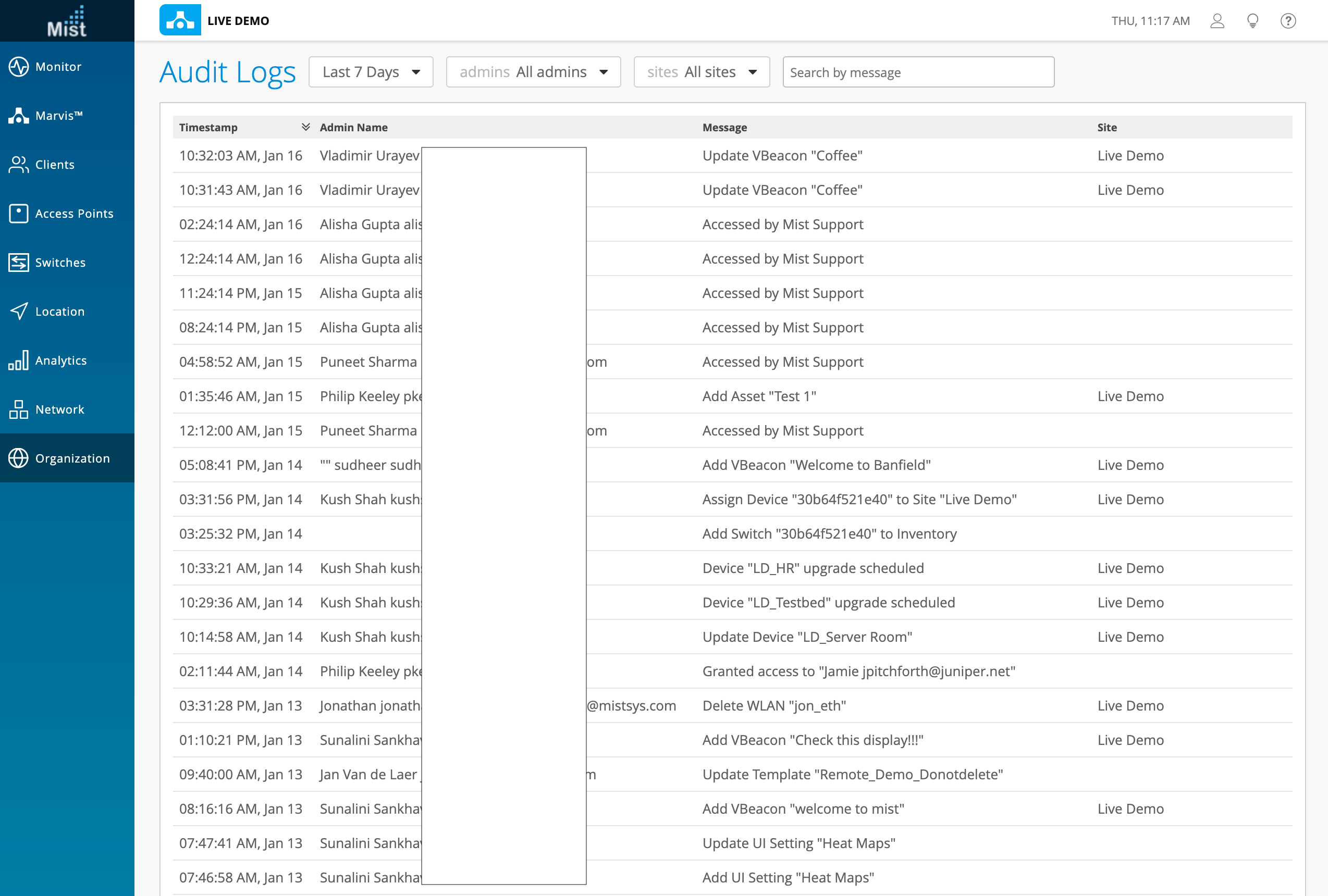Expand the All sites filter dropdown
This screenshot has width=1328, height=896.
click(x=701, y=72)
